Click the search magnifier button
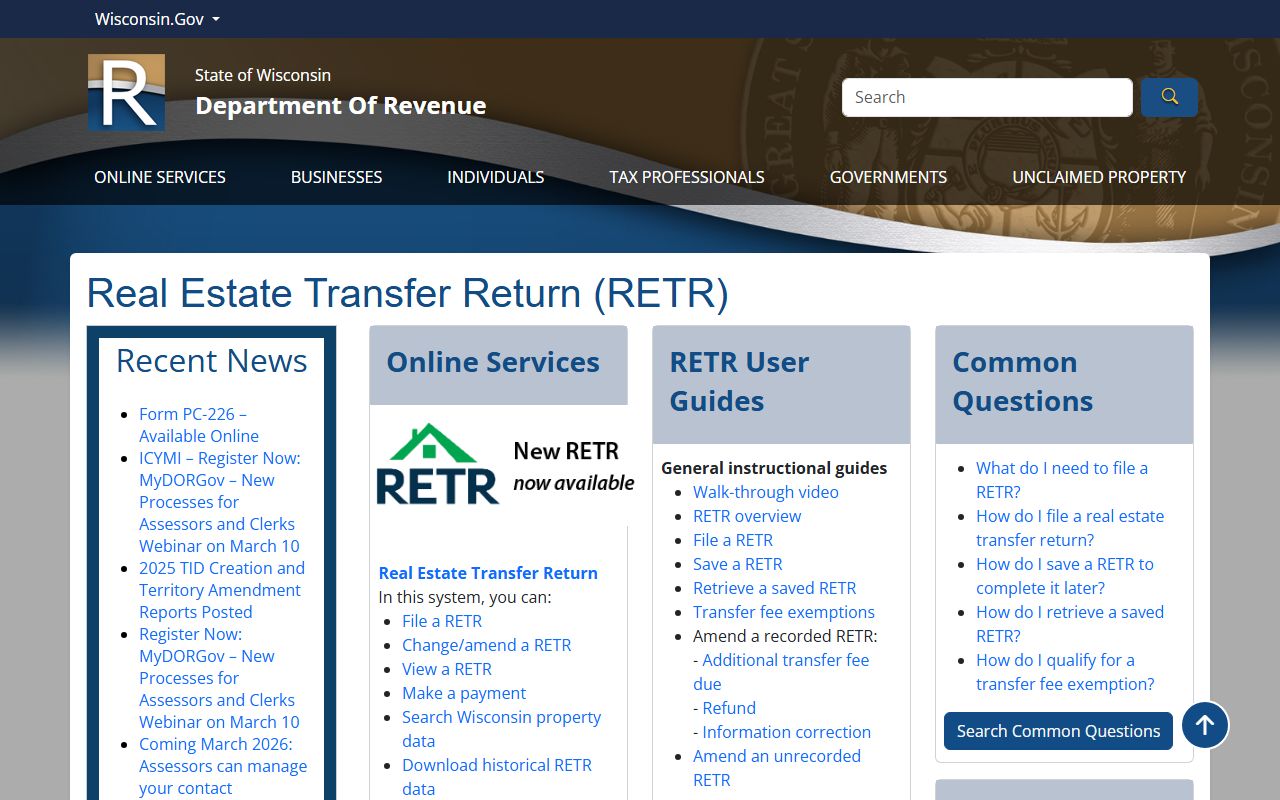 tap(1169, 97)
